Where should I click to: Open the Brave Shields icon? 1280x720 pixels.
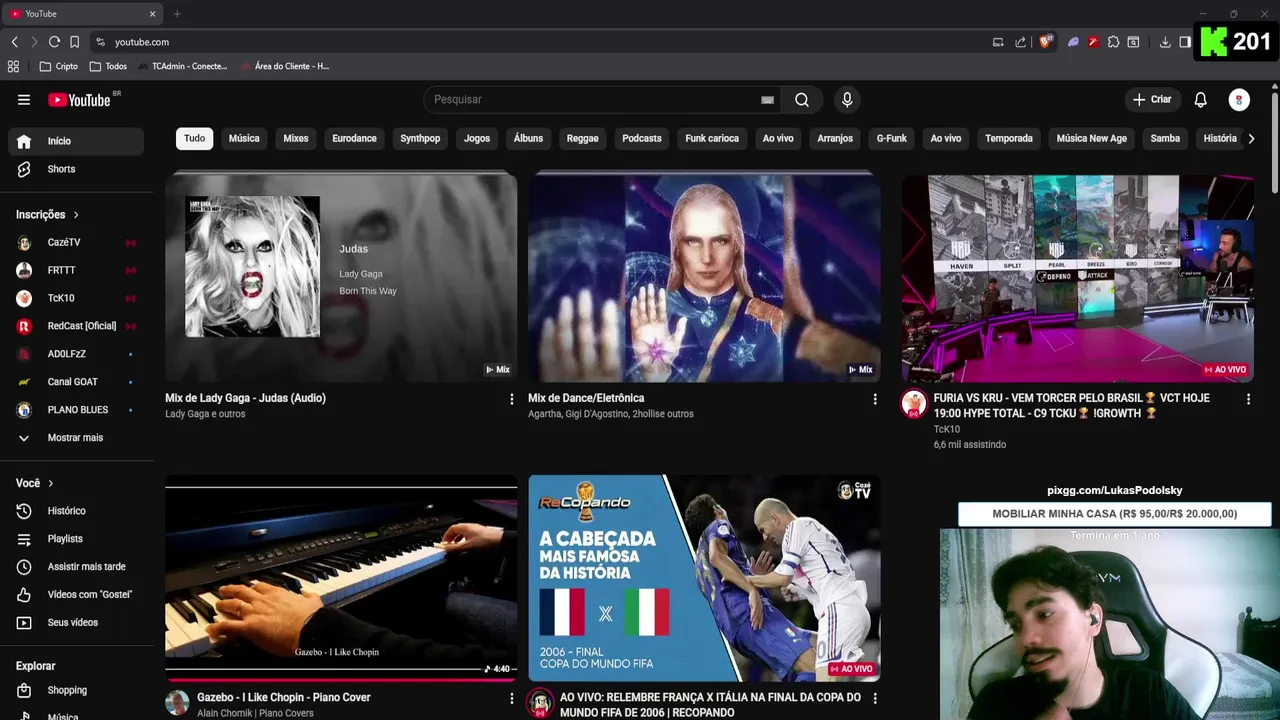point(1046,42)
